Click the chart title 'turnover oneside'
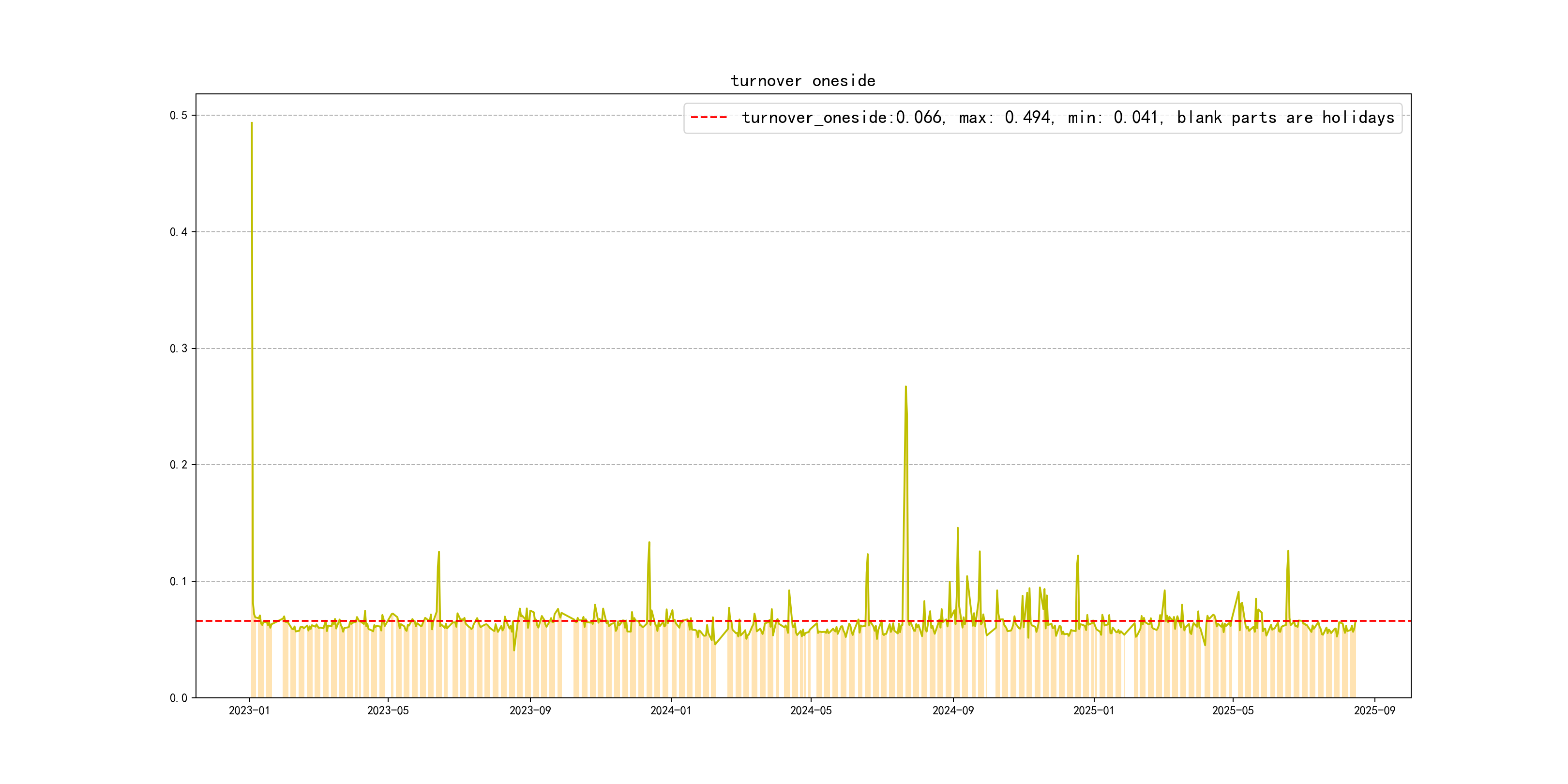 click(803, 81)
